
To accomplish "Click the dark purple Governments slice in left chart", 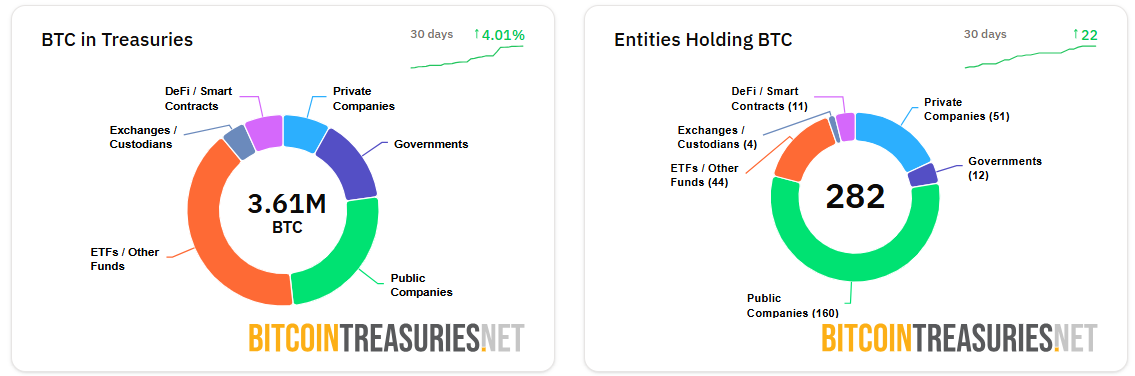I will click(x=353, y=164).
